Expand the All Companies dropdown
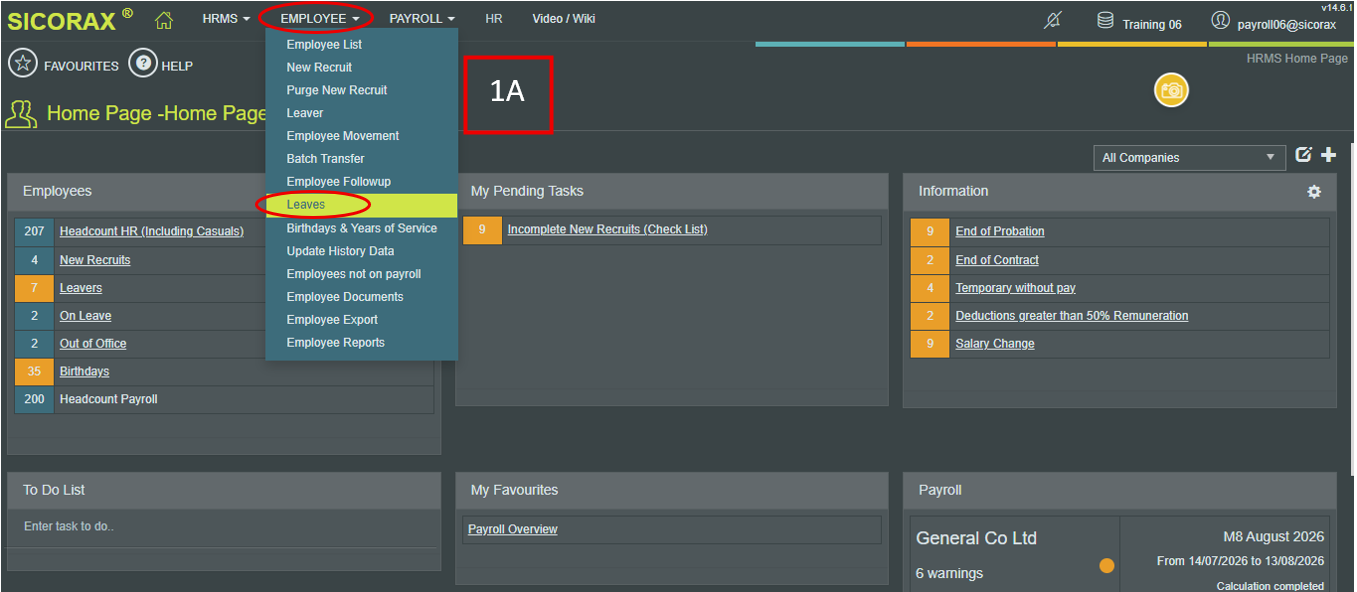Viewport: 1357px width, 592px height. [1189, 158]
